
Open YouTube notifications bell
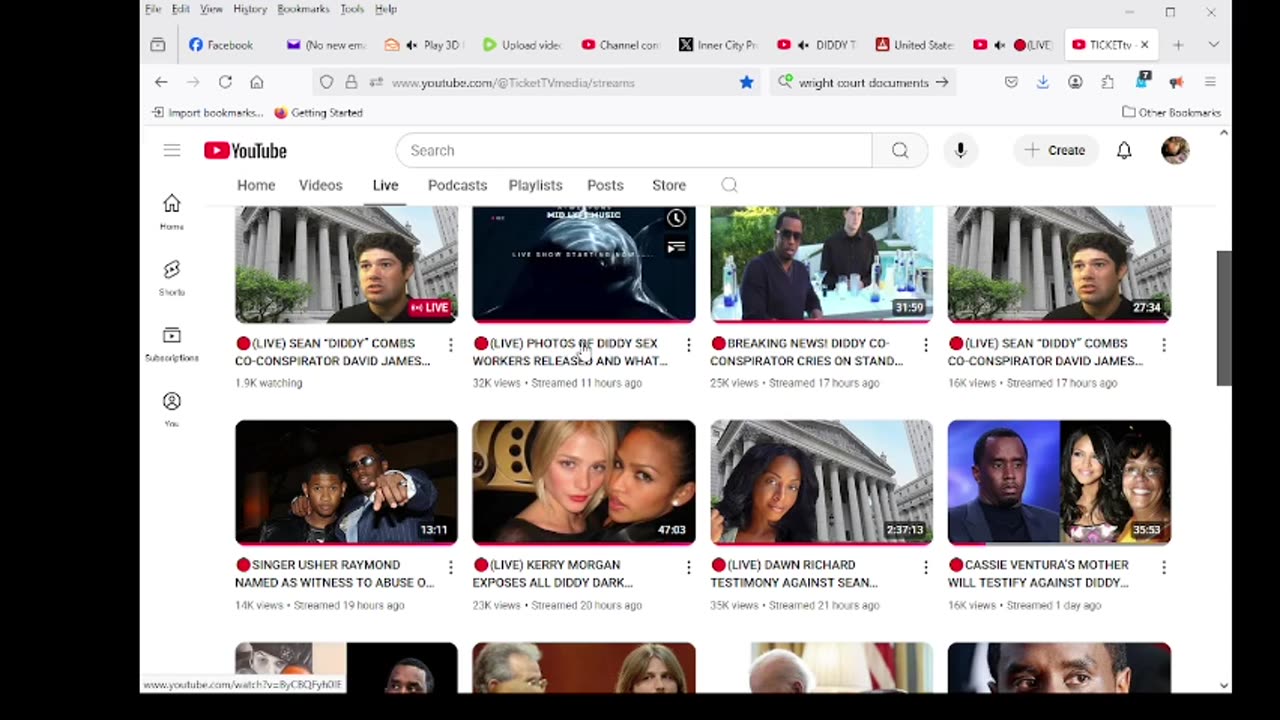[x=1124, y=150]
